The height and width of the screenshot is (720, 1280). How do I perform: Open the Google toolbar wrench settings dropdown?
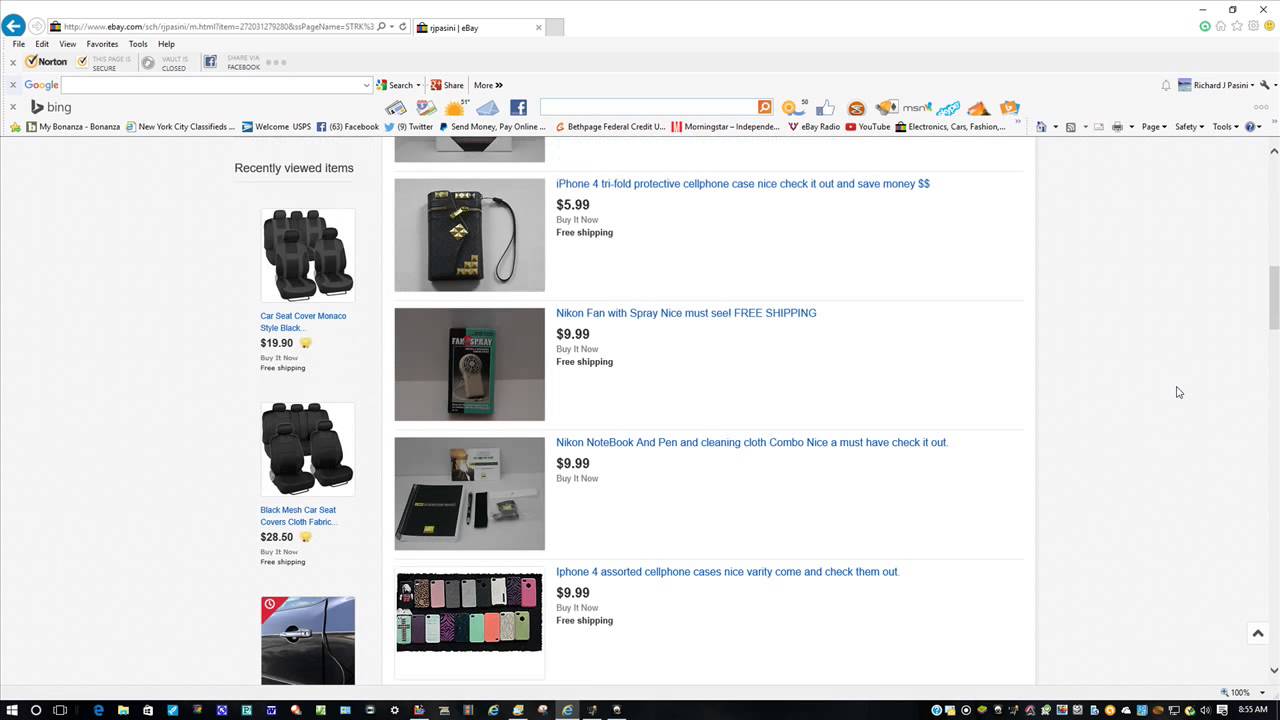(x=1268, y=85)
